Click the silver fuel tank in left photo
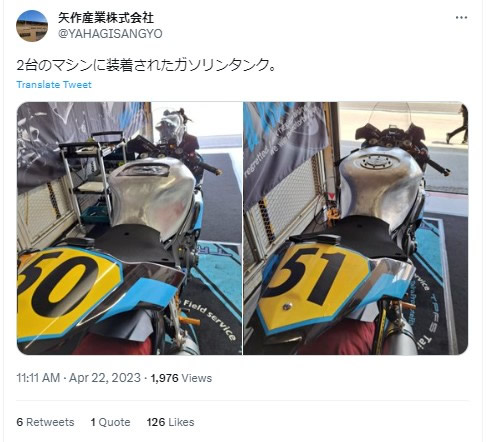Viewport: 487px width, 442px height. (152, 195)
